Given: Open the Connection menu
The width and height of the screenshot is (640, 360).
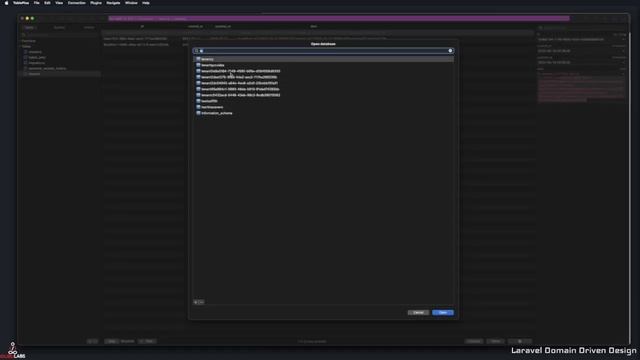Looking at the screenshot, I should (x=77, y=3).
